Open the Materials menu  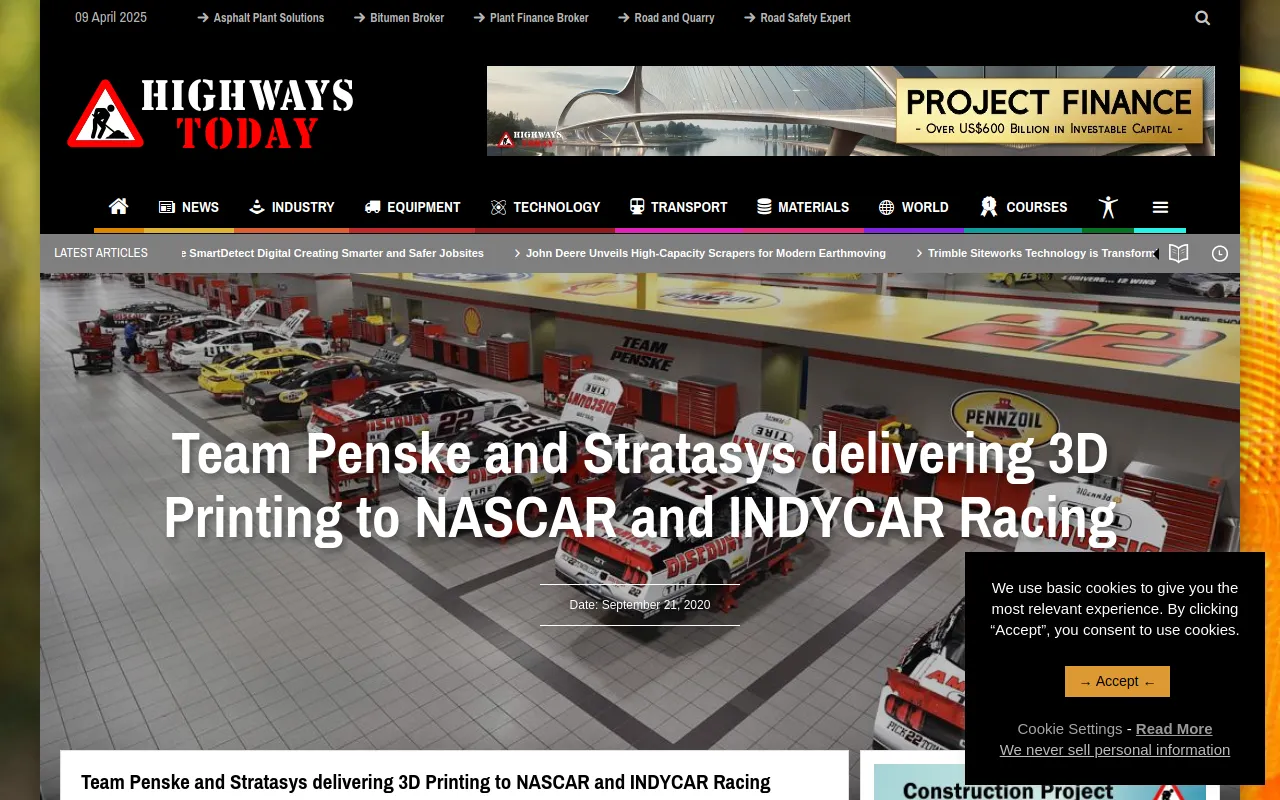(x=803, y=207)
